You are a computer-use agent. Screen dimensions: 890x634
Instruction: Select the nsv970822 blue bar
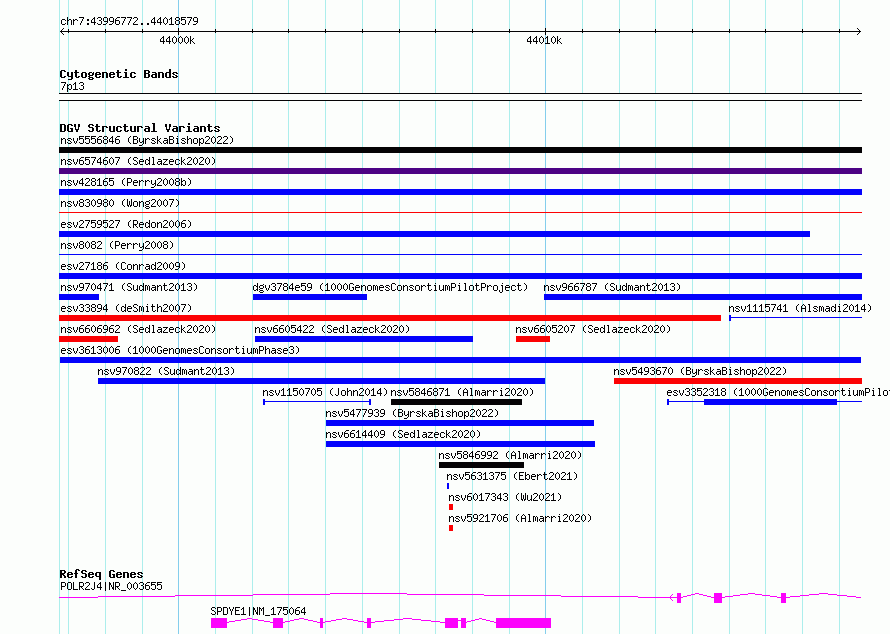pos(321,381)
